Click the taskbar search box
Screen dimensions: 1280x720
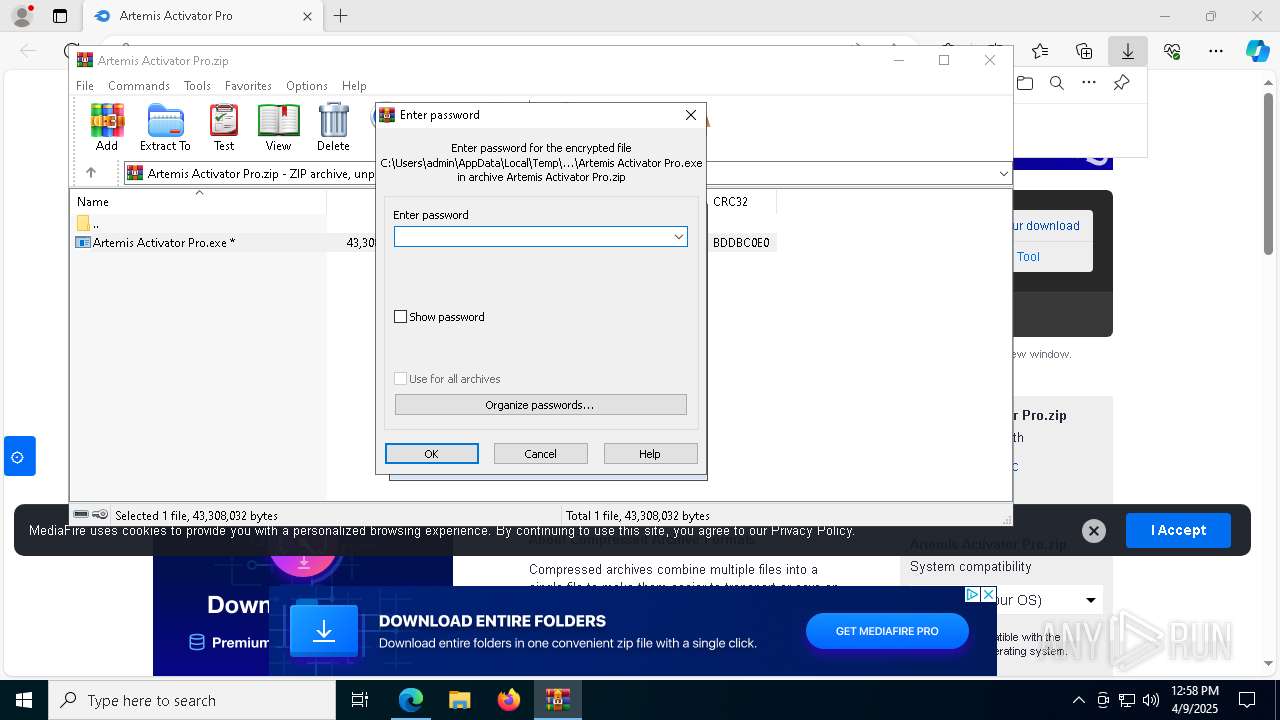(191, 700)
